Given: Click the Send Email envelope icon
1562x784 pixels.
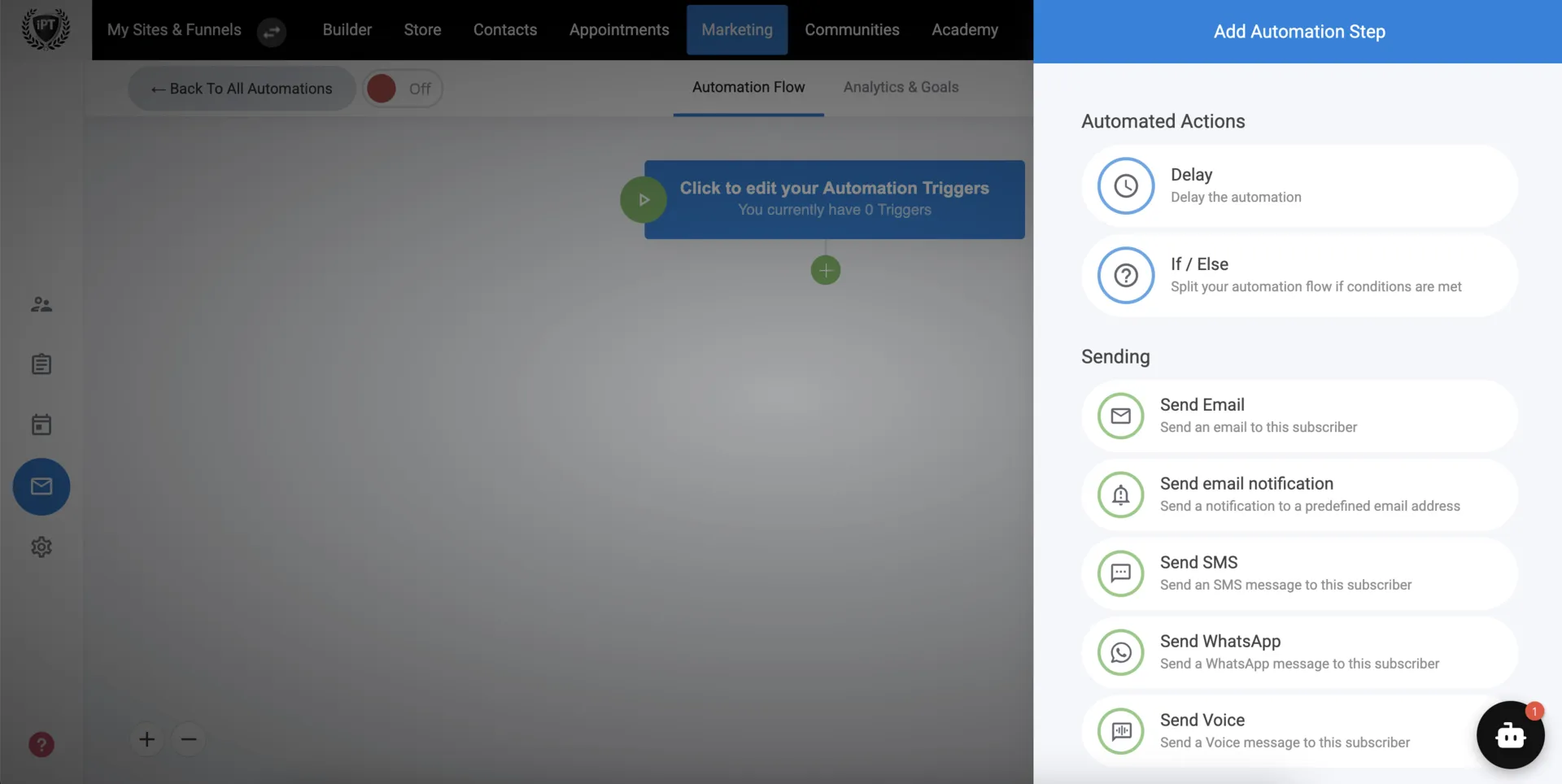Looking at the screenshot, I should 1121,416.
